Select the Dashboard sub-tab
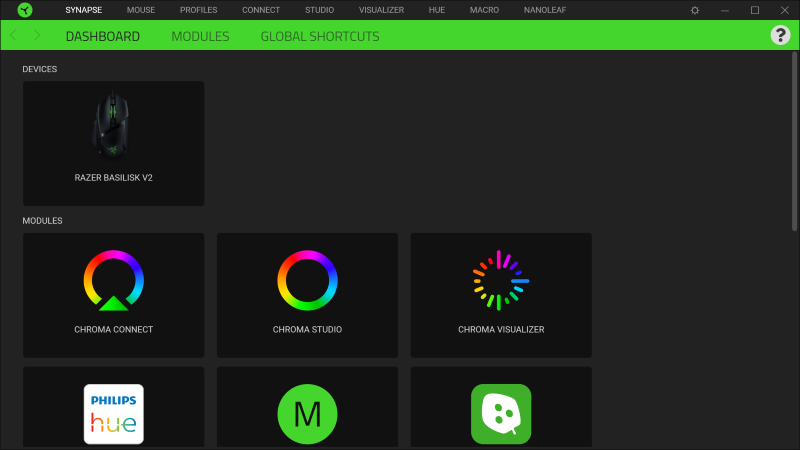800x450 pixels. (x=103, y=36)
